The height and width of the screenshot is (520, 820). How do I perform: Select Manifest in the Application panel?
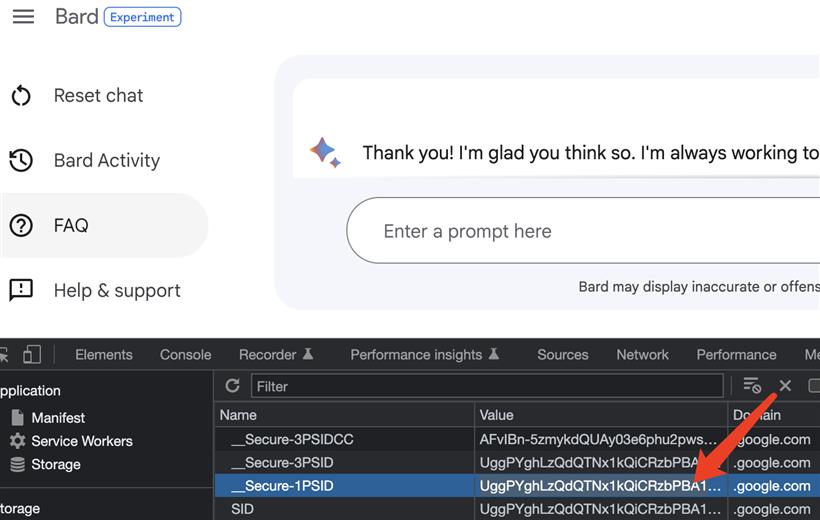pos(58,417)
